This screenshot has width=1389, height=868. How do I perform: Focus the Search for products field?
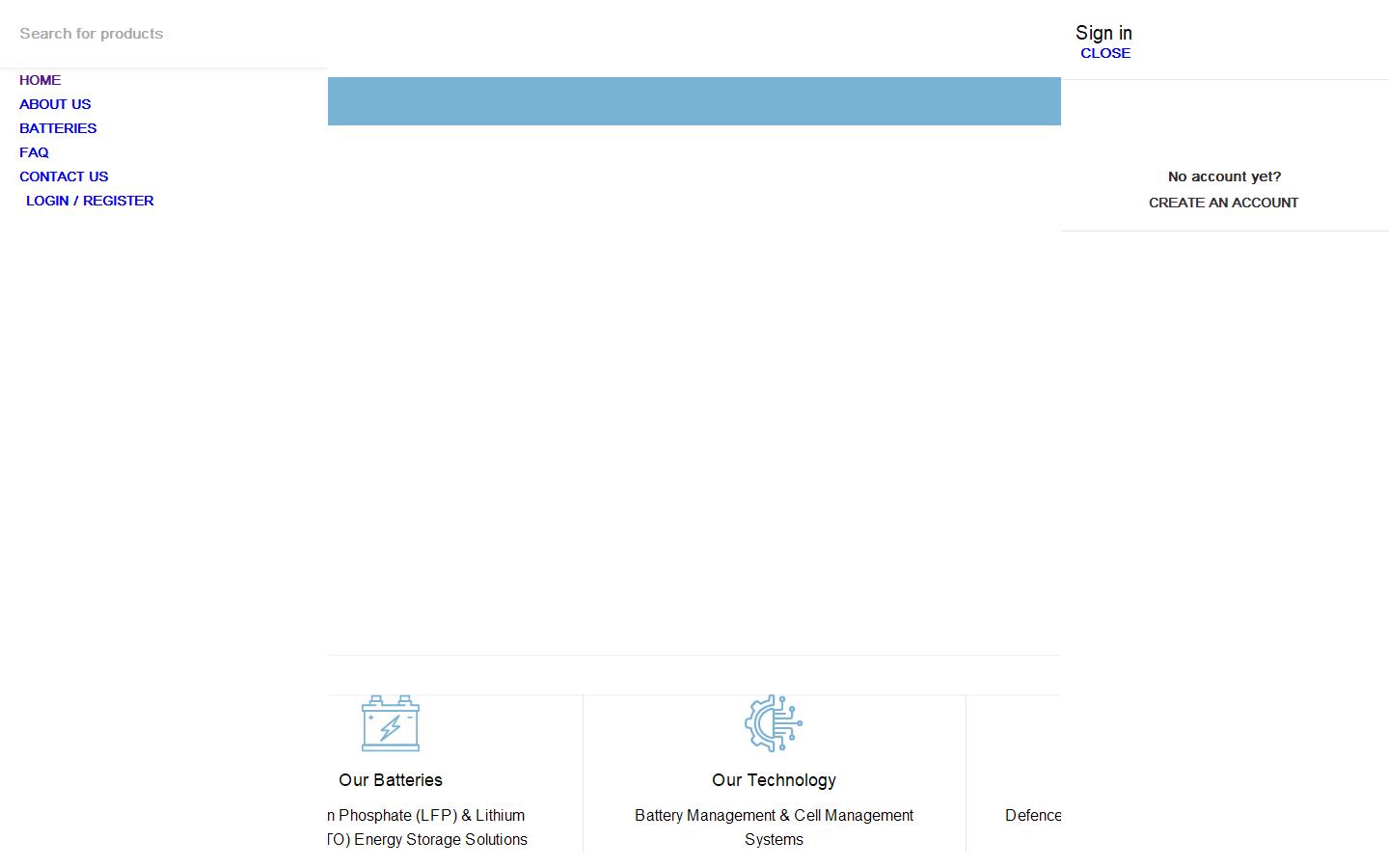click(164, 34)
